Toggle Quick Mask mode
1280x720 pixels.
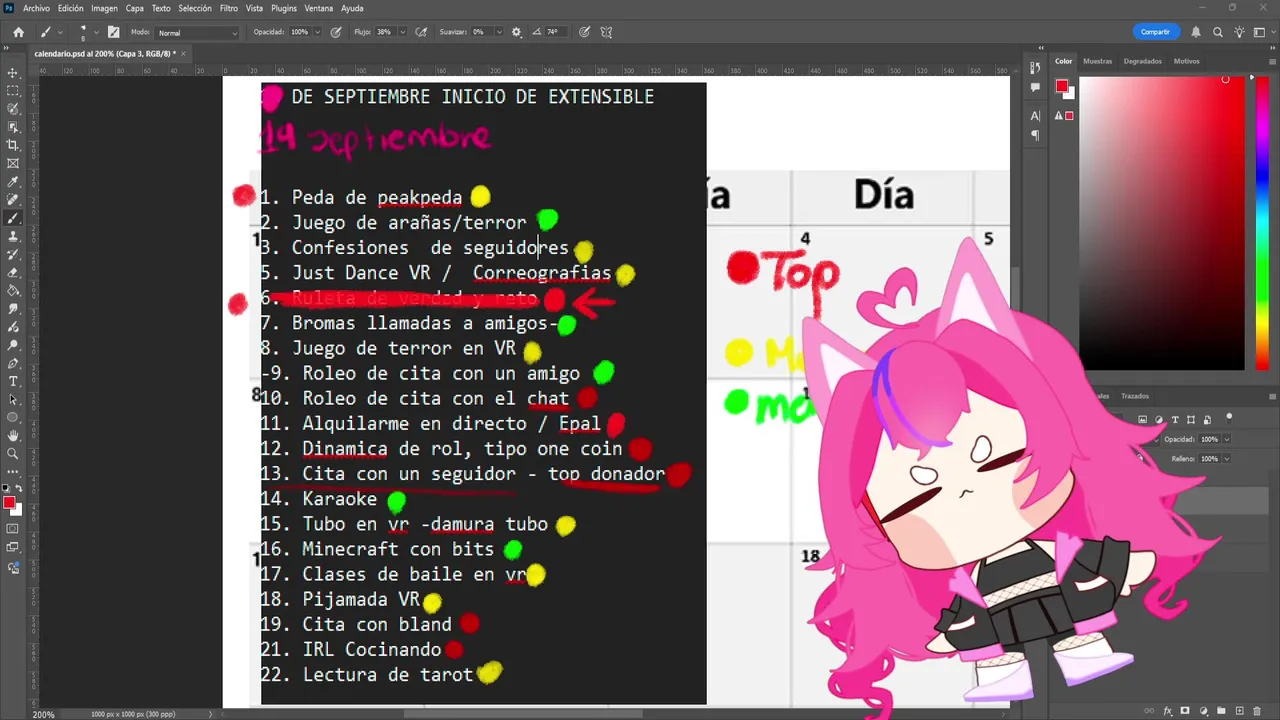13,528
